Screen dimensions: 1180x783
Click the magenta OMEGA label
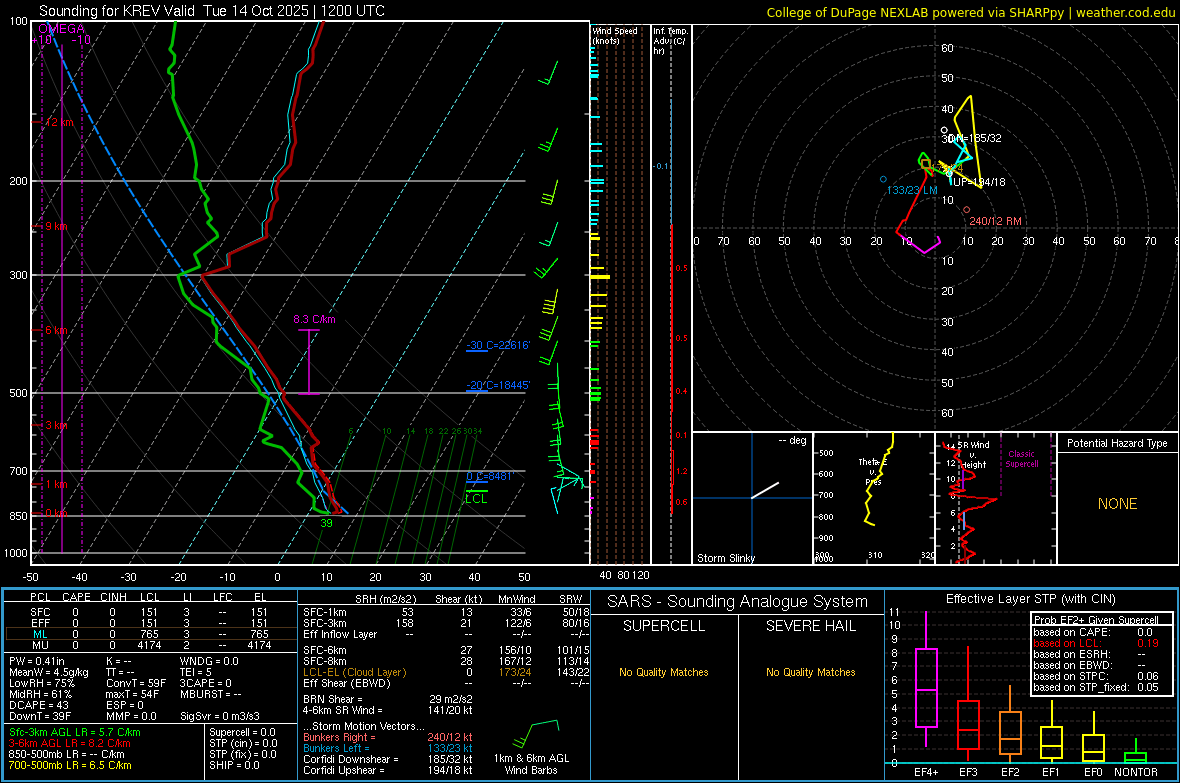tap(61, 29)
